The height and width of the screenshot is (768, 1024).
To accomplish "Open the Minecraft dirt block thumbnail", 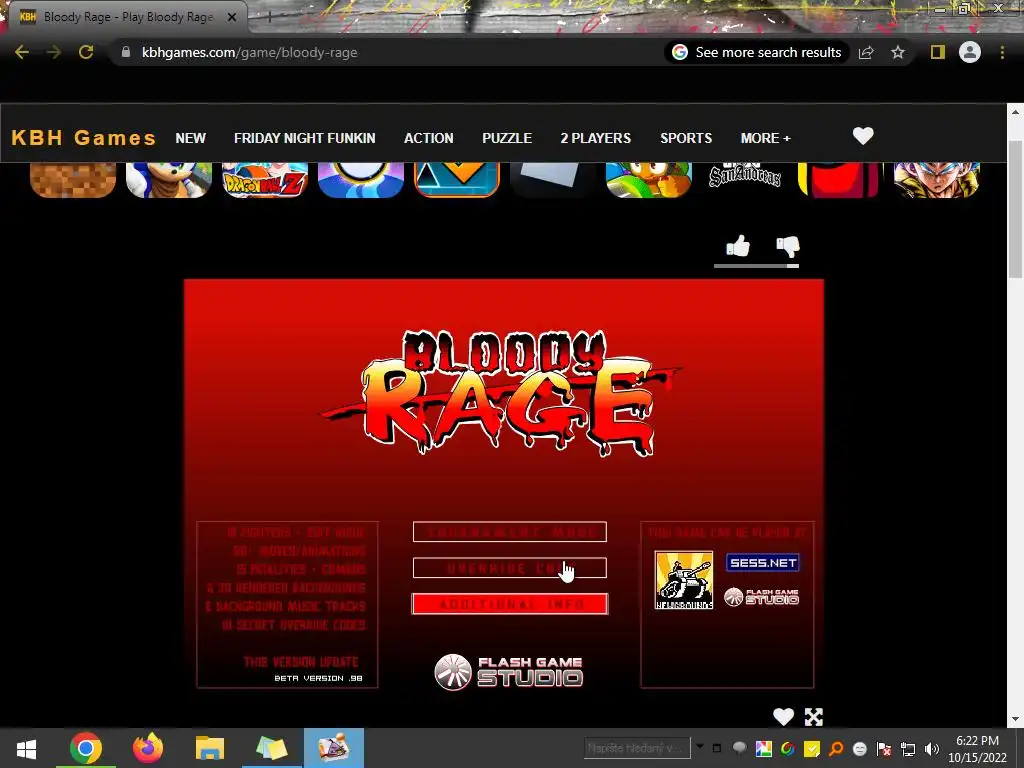I will coord(72,180).
